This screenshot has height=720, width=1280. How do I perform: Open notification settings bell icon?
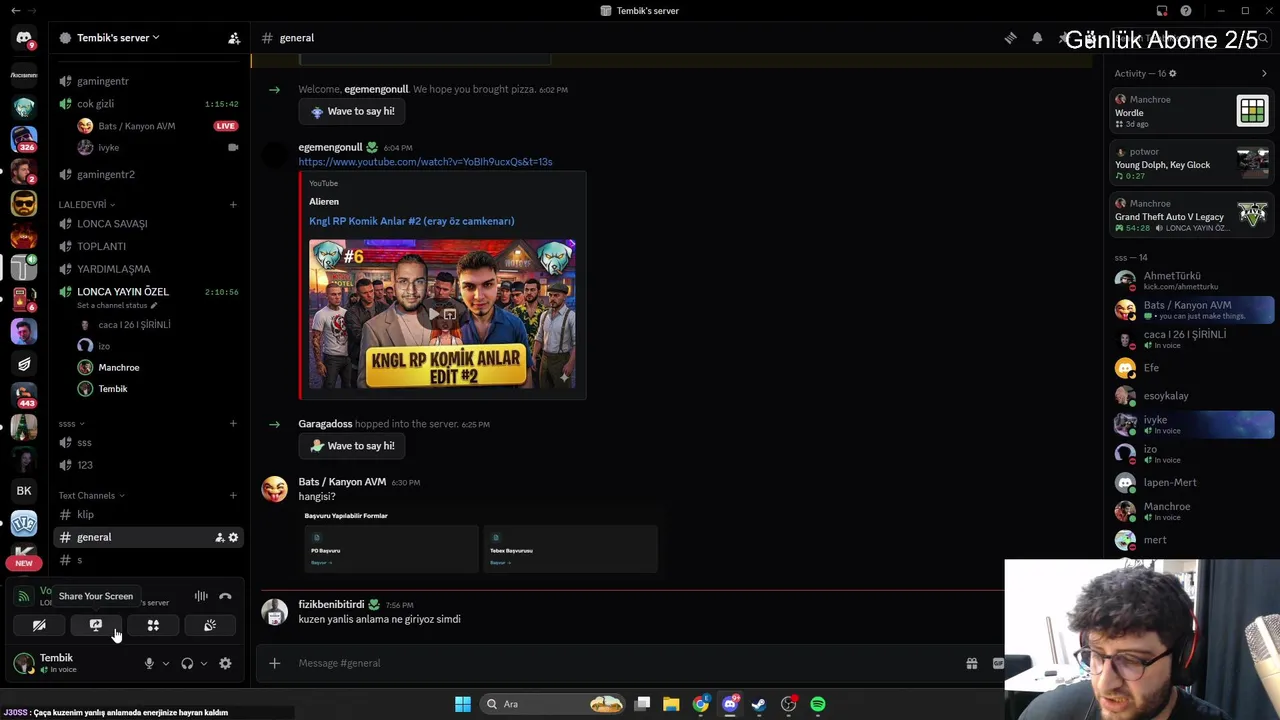point(1037,38)
